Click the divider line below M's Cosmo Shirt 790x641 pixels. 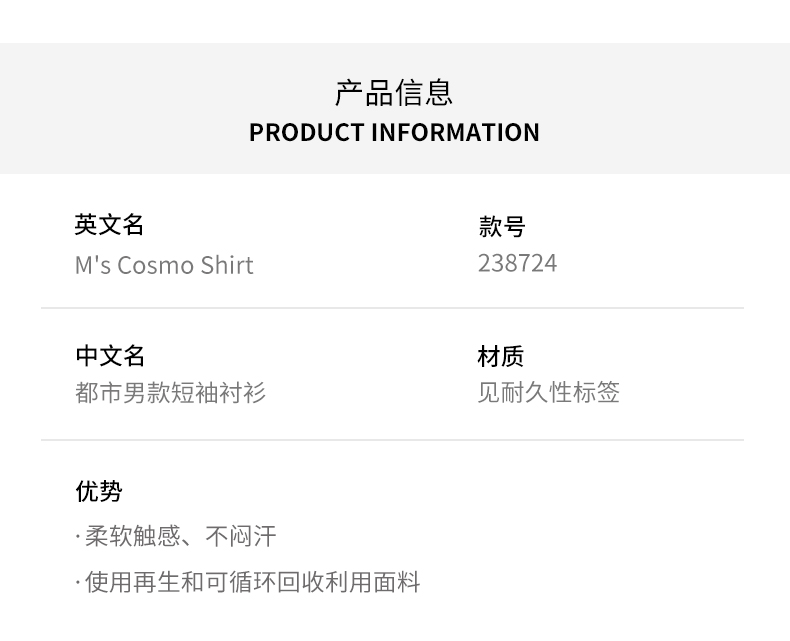(x=392, y=308)
